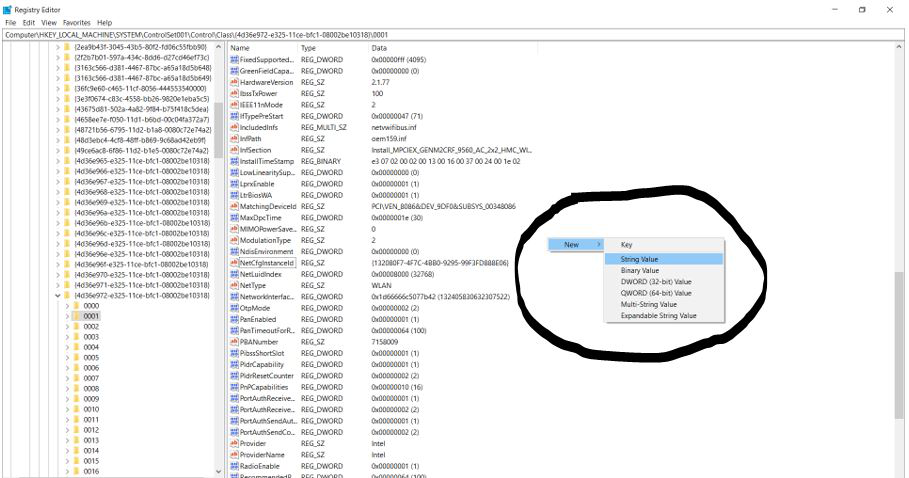Click the NetType string value icon
The width and height of the screenshot is (909, 478).
233,285
